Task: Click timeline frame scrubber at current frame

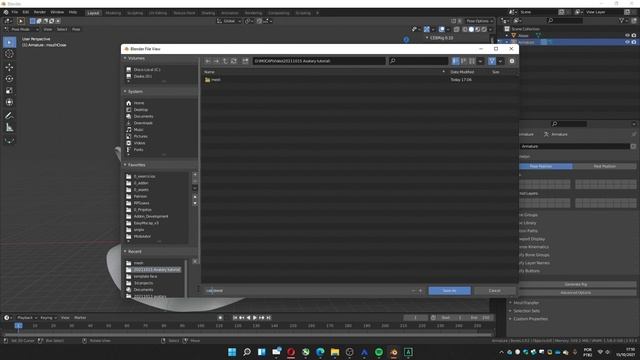Action: (x=18, y=326)
